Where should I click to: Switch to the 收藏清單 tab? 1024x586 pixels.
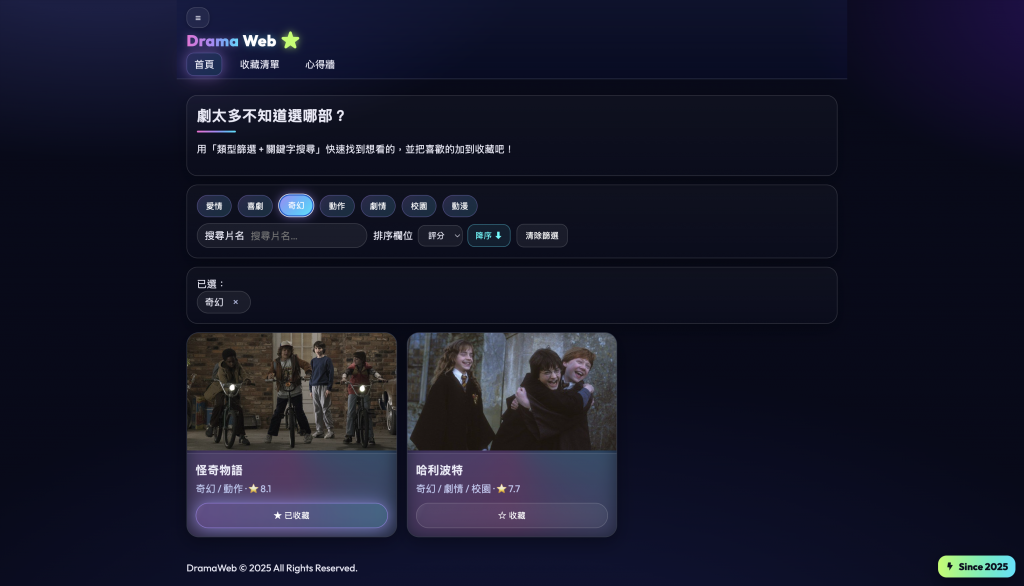pos(259,64)
